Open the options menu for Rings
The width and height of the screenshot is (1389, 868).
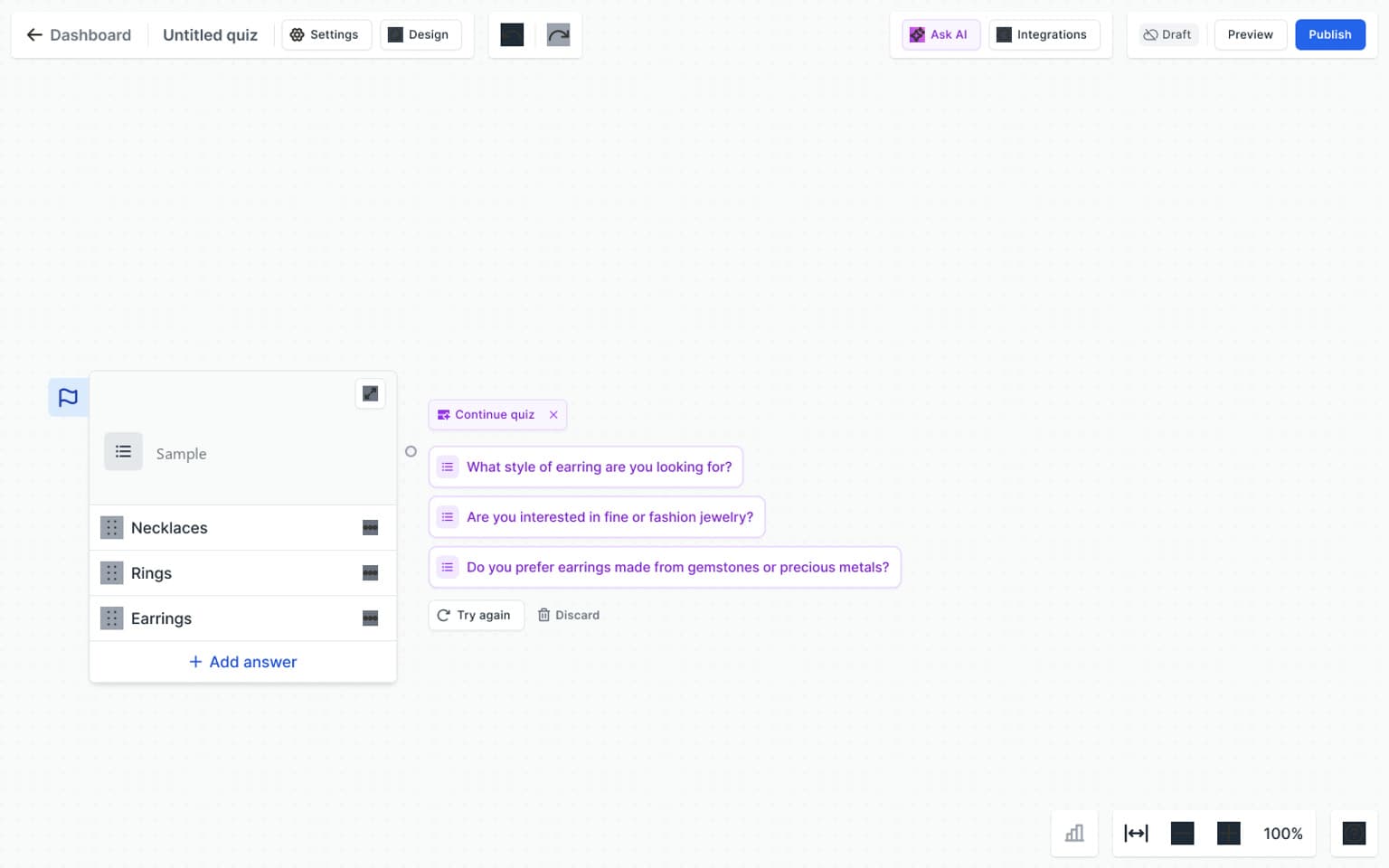tap(370, 573)
